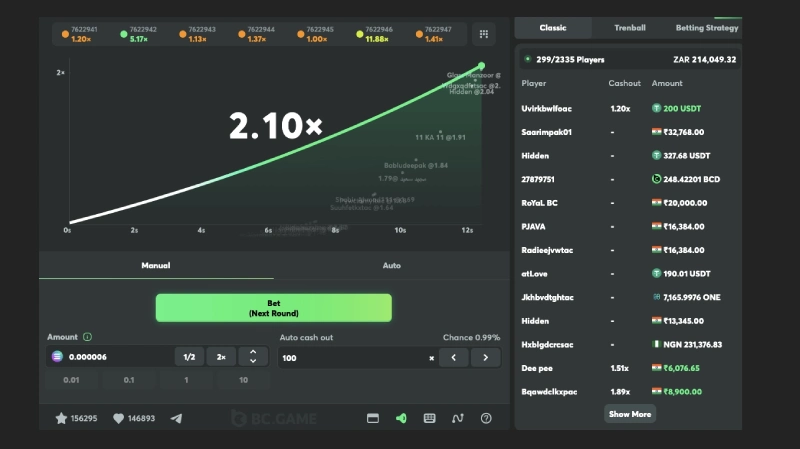Expand the amount up/down stepper

(x=254, y=357)
